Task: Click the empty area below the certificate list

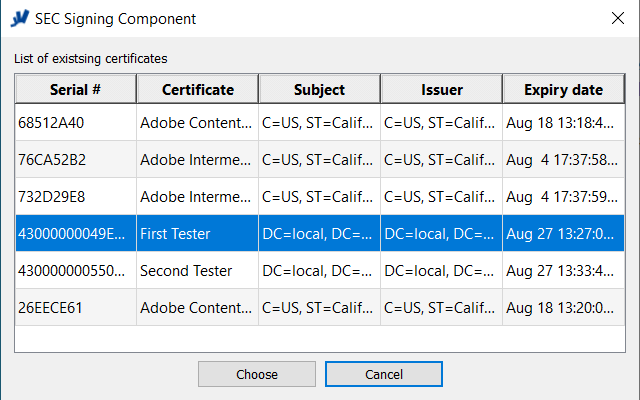Action: [320, 339]
